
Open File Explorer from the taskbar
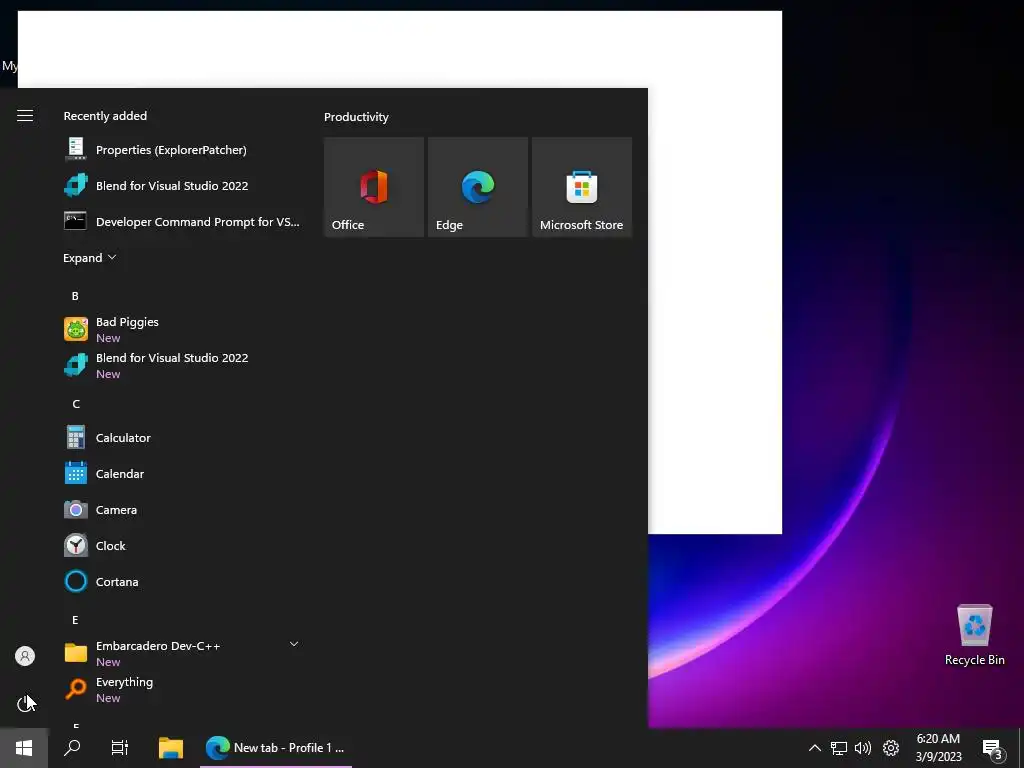(171, 748)
